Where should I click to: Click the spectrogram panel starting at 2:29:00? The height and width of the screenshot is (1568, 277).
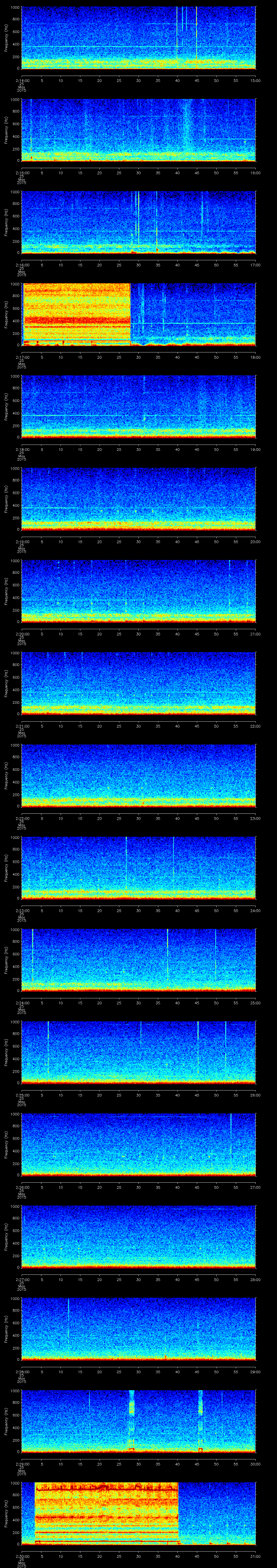139,1421
